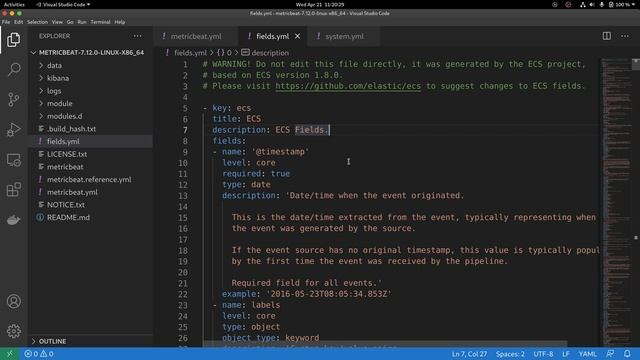Viewport: 640px width, 360px height.
Task: Place cursor on line 10 level: core
Action: [x=249, y=162]
